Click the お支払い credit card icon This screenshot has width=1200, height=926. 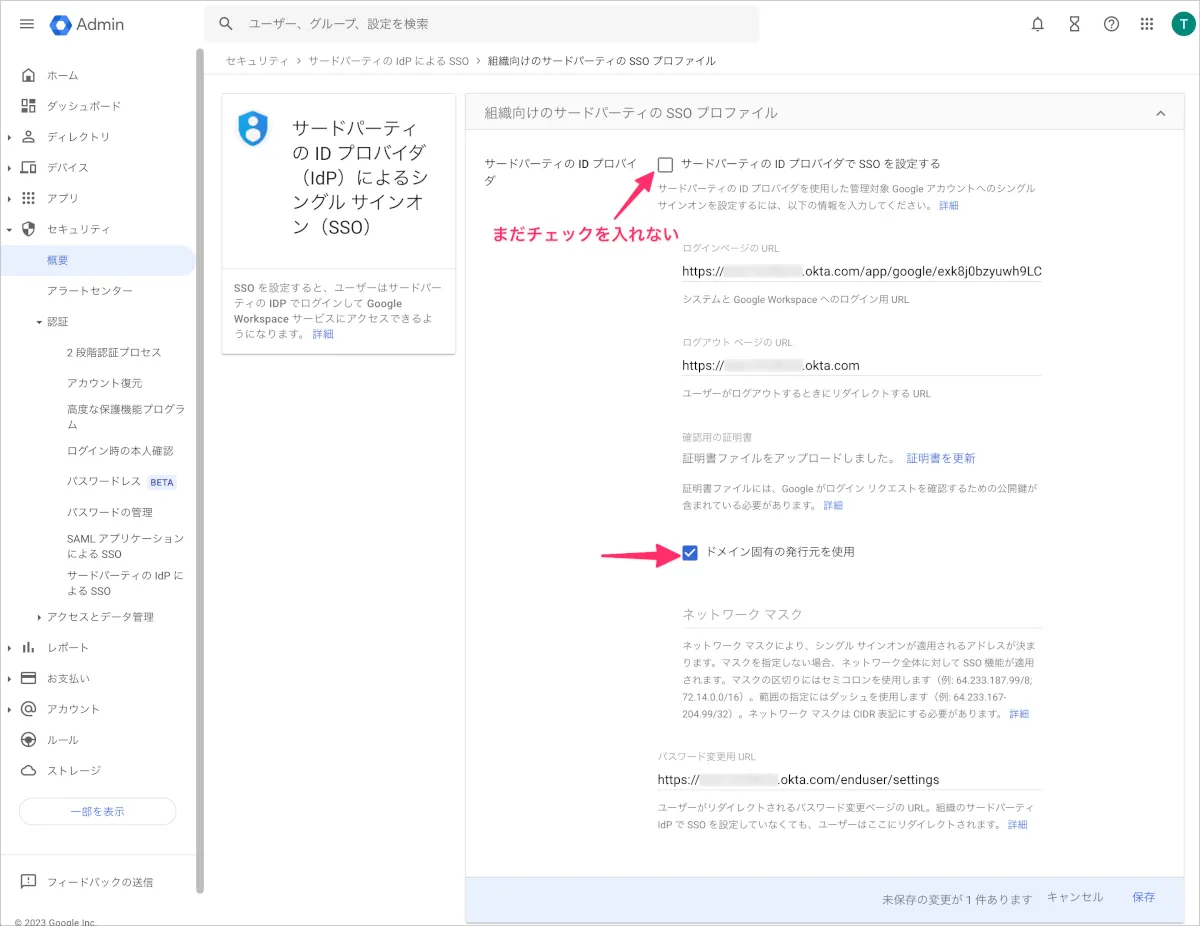(28, 678)
